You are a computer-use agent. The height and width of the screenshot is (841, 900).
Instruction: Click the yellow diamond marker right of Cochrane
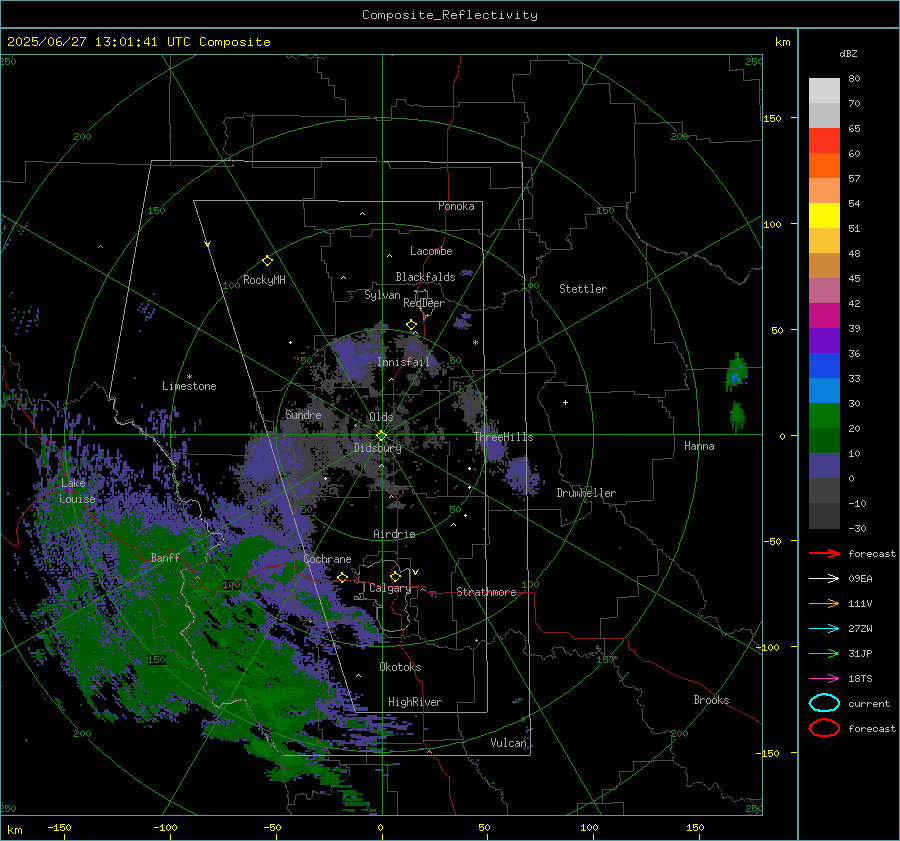pyautogui.click(x=342, y=577)
